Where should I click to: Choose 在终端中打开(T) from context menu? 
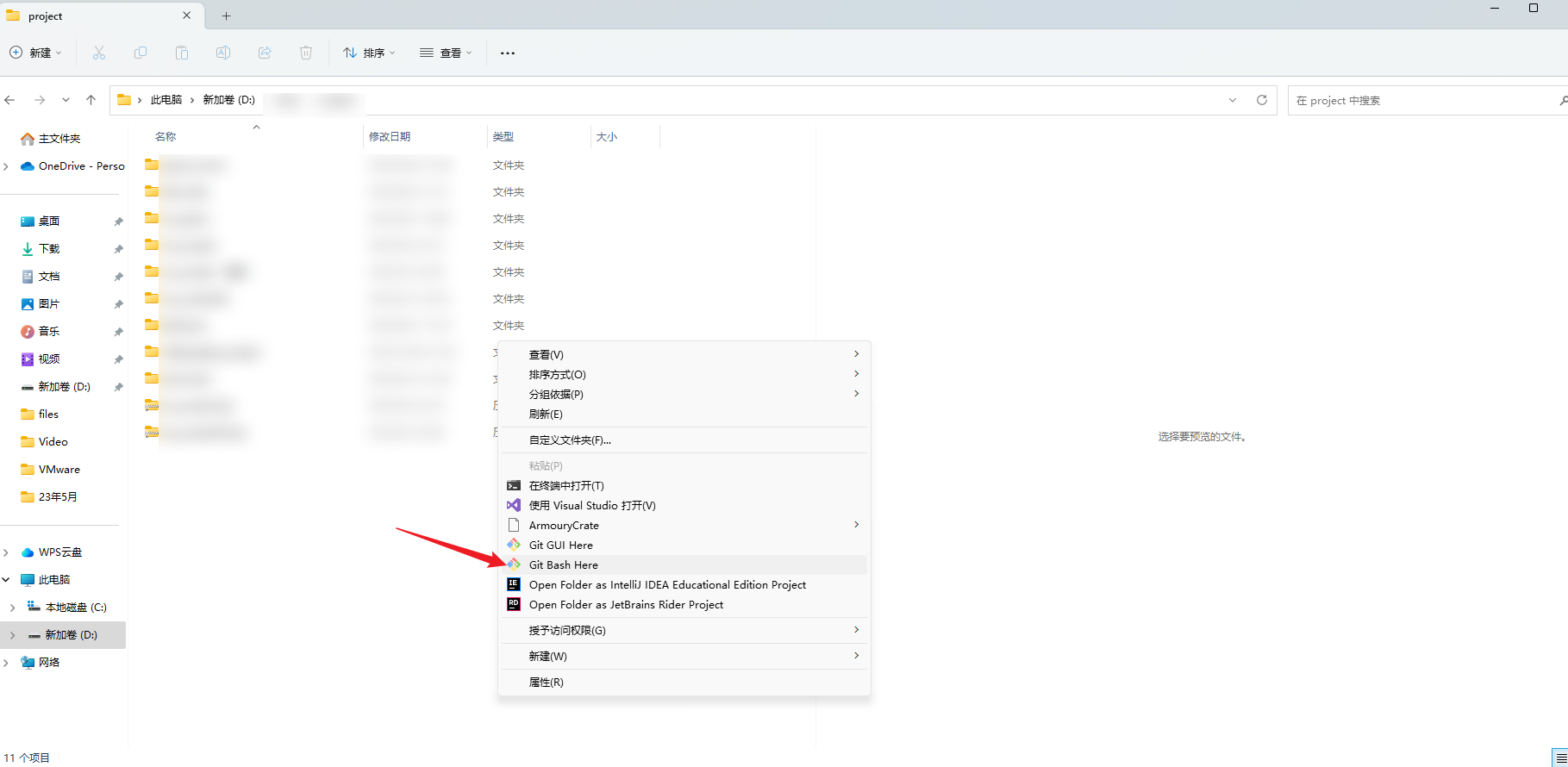point(684,485)
